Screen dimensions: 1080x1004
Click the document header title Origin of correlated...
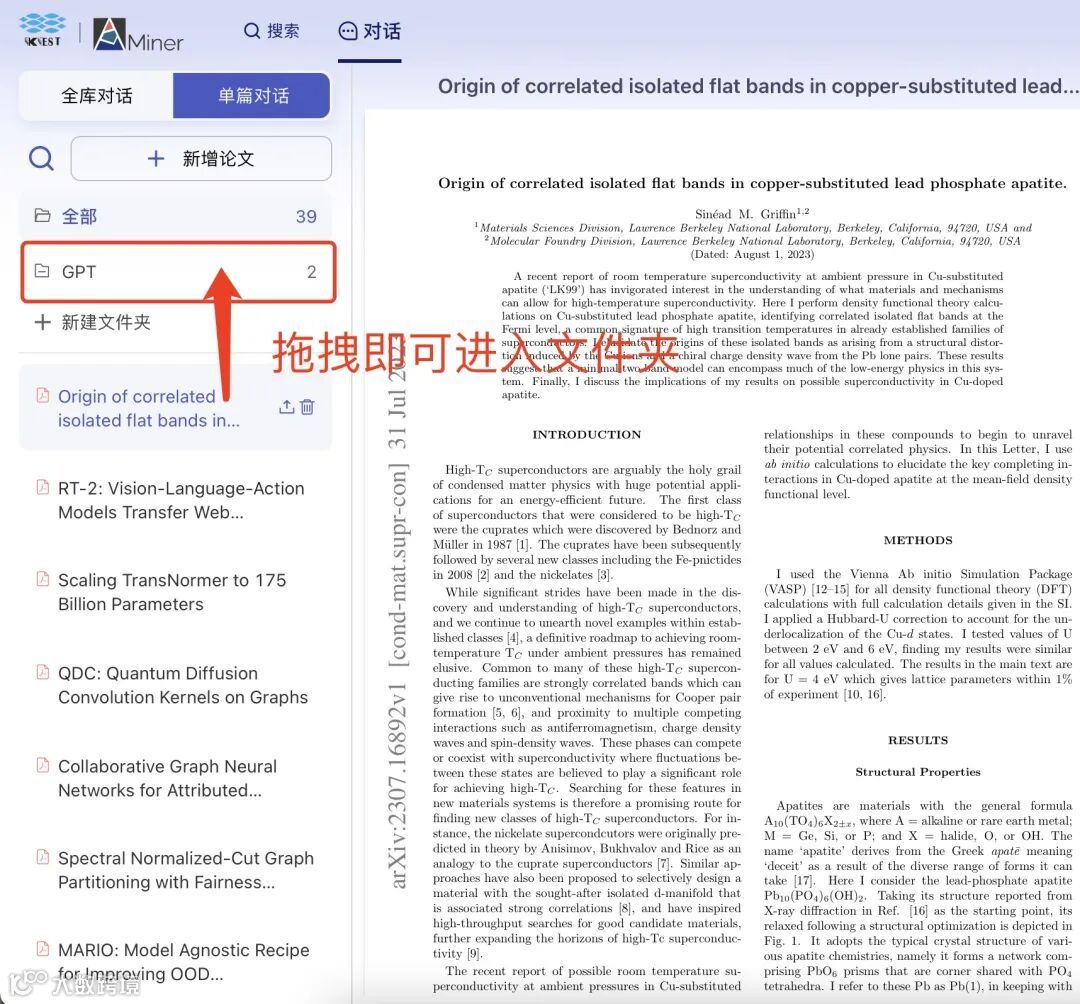click(758, 86)
